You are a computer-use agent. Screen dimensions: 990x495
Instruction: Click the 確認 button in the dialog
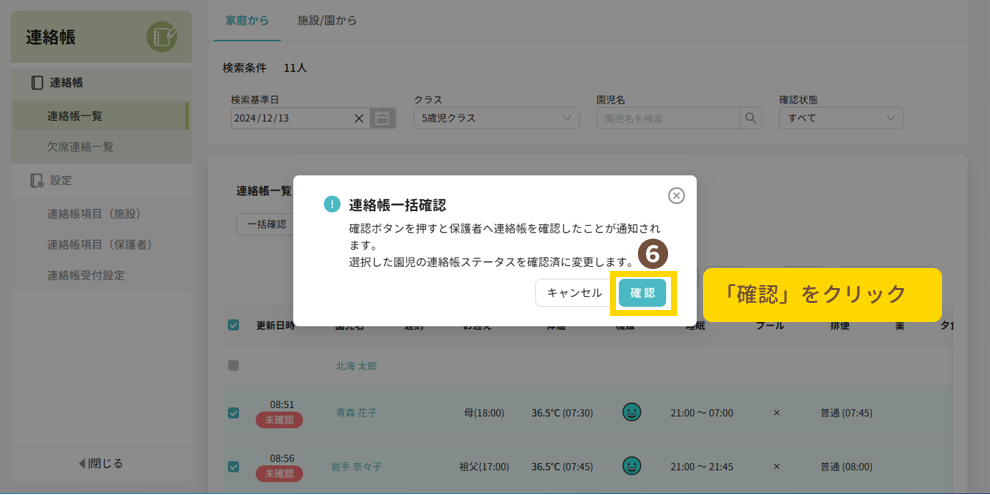642,293
